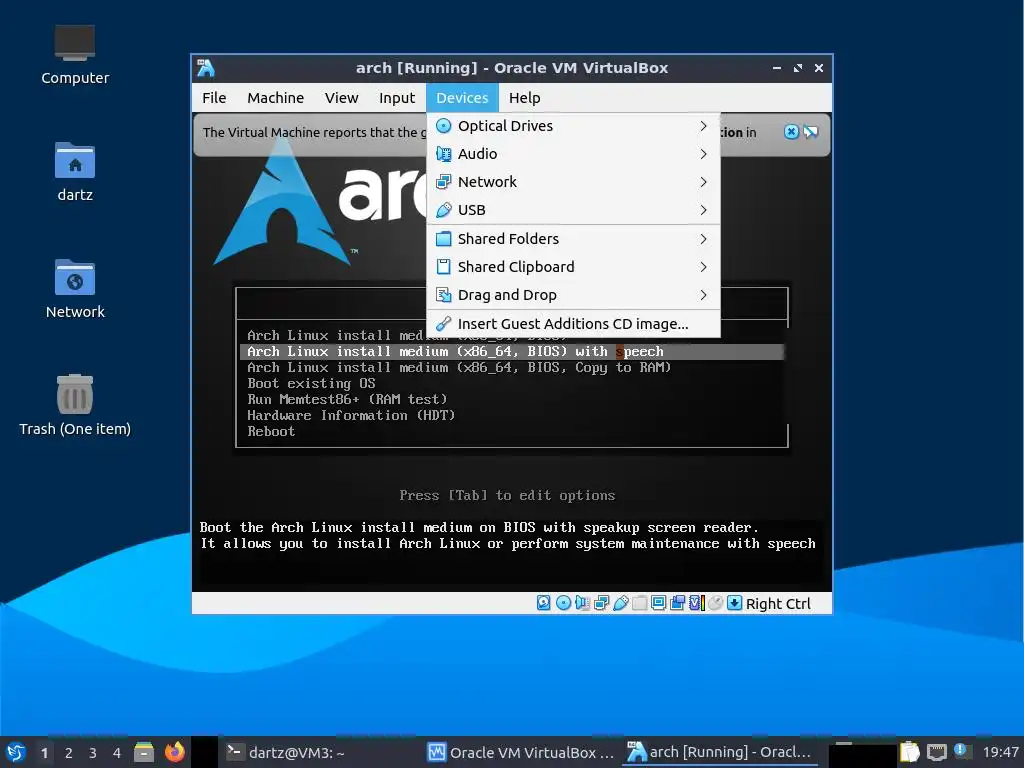Open the start menu button on taskbar
Viewport: 1024px width, 768px height.
point(16,752)
